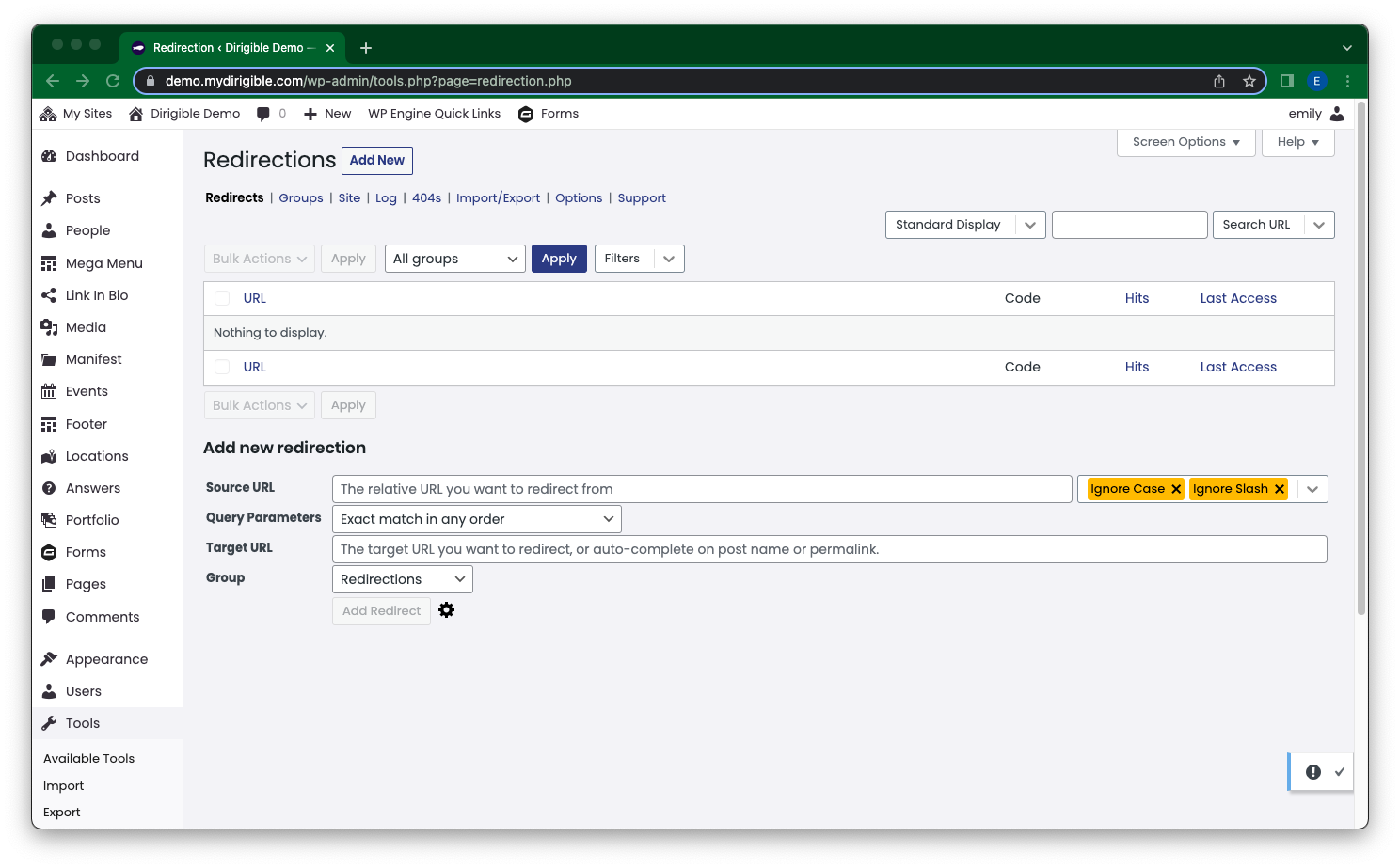Click the Manifest folder icon
The height and width of the screenshot is (868, 1400).
(49, 359)
